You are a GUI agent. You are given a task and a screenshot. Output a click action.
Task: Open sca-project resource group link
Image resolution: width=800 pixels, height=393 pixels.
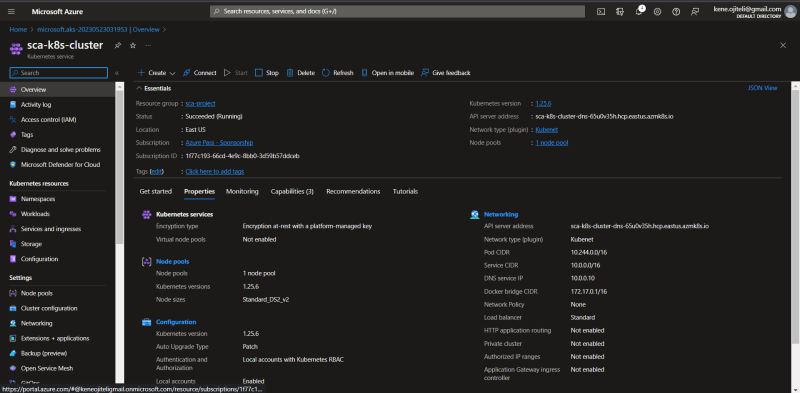(201, 104)
